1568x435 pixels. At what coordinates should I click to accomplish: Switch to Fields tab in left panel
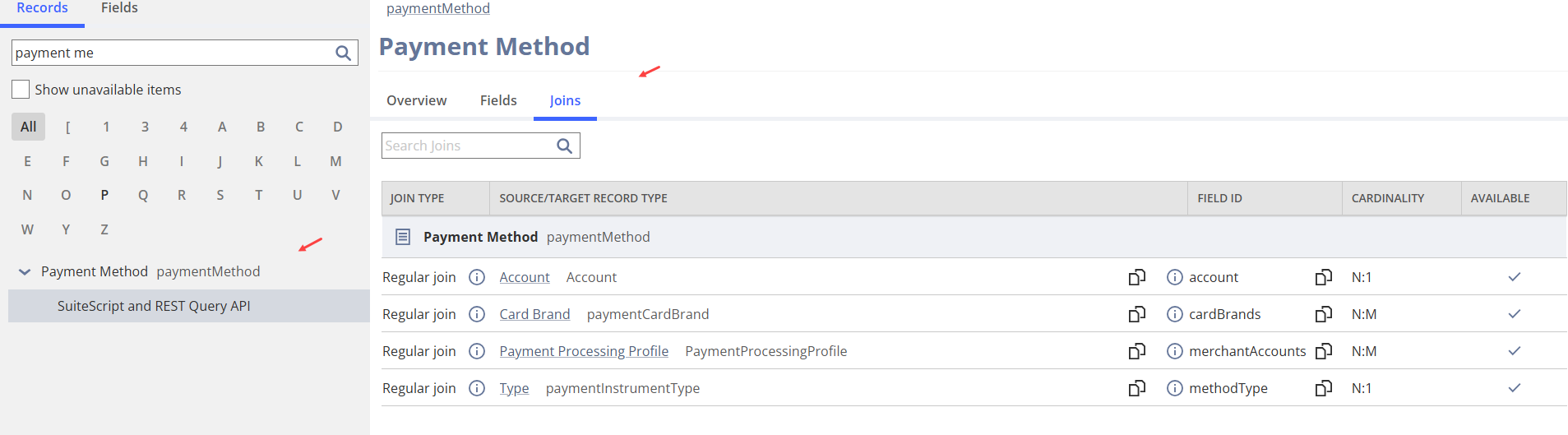tap(119, 8)
